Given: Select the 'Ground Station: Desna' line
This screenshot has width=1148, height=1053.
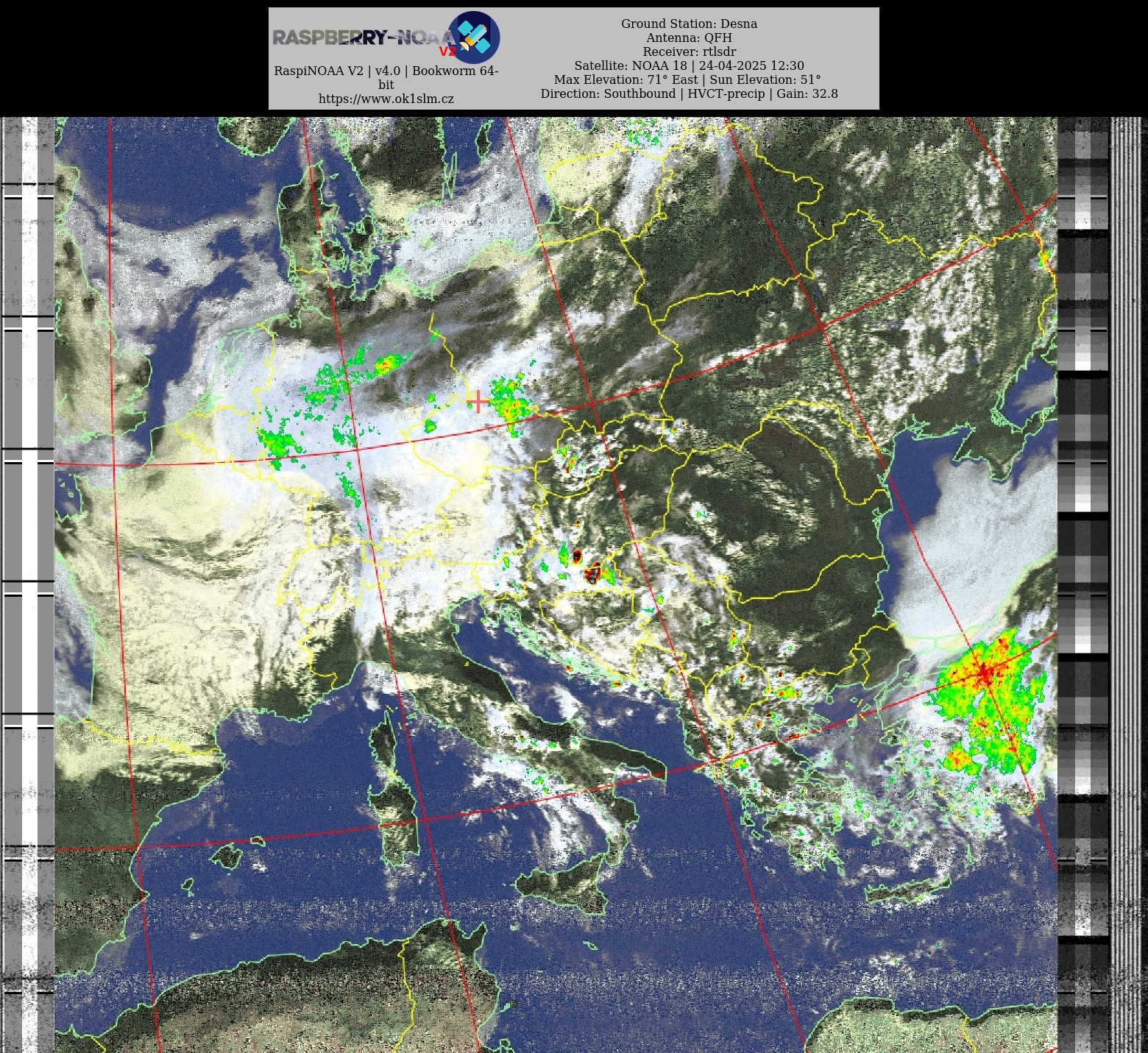Looking at the screenshot, I should [689, 24].
